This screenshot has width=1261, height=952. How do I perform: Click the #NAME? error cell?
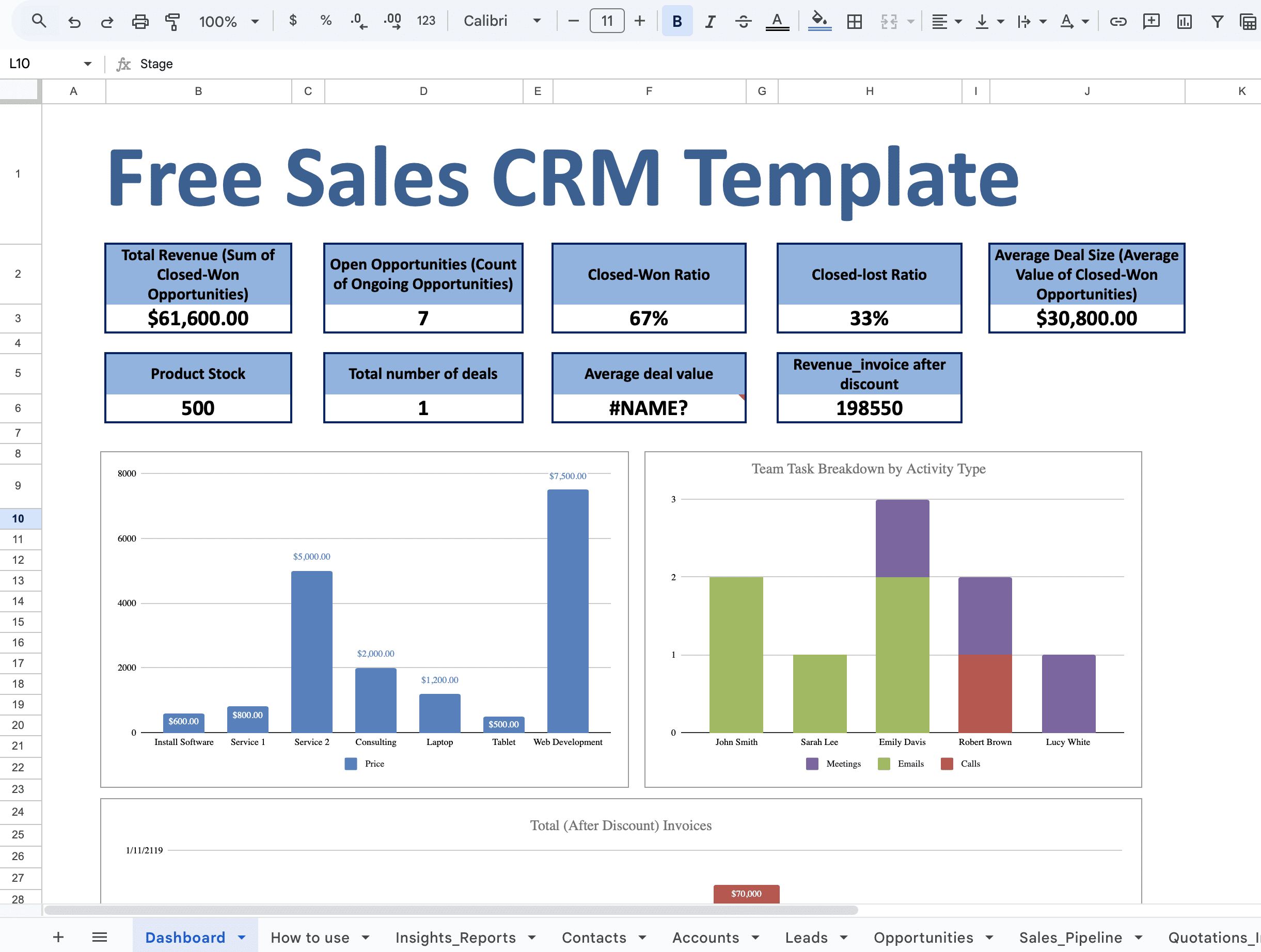[648, 408]
